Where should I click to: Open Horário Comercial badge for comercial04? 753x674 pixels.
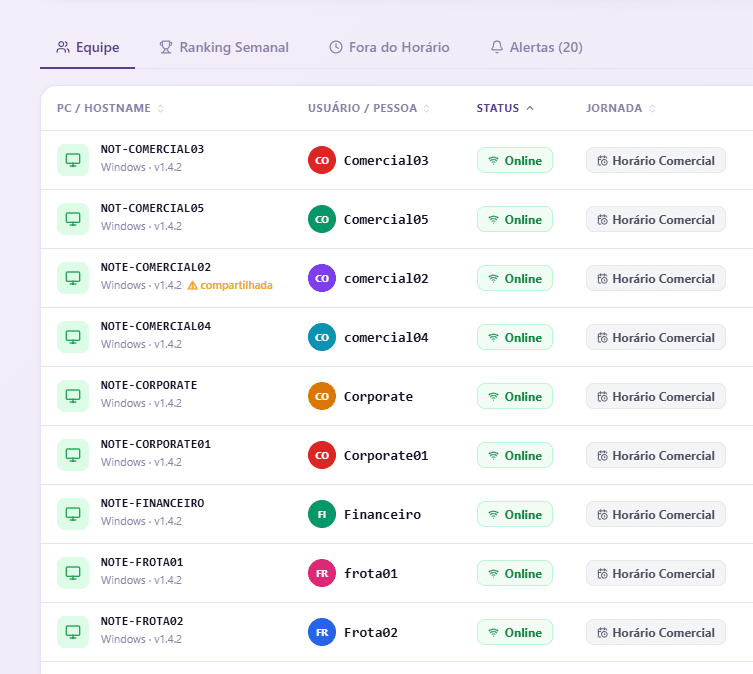pos(656,337)
